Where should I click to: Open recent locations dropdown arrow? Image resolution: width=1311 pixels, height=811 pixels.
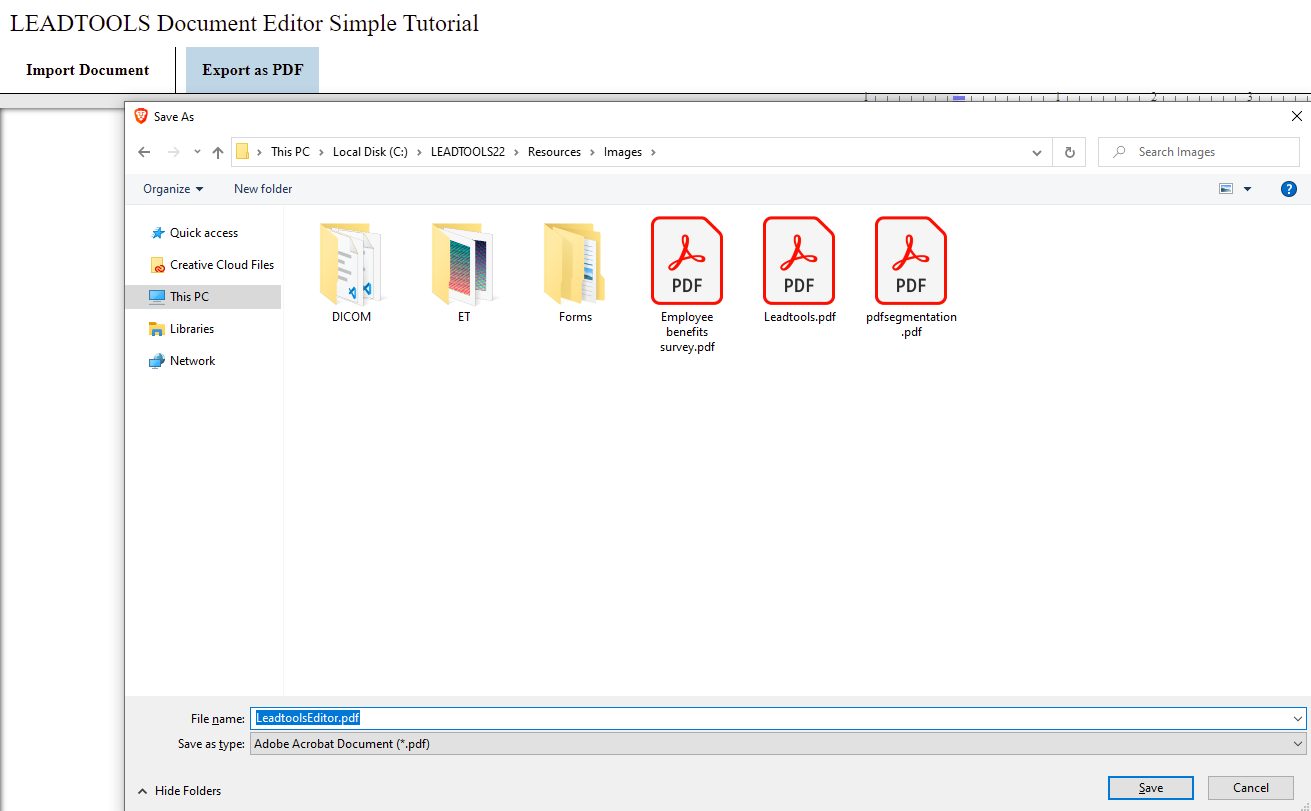196,152
